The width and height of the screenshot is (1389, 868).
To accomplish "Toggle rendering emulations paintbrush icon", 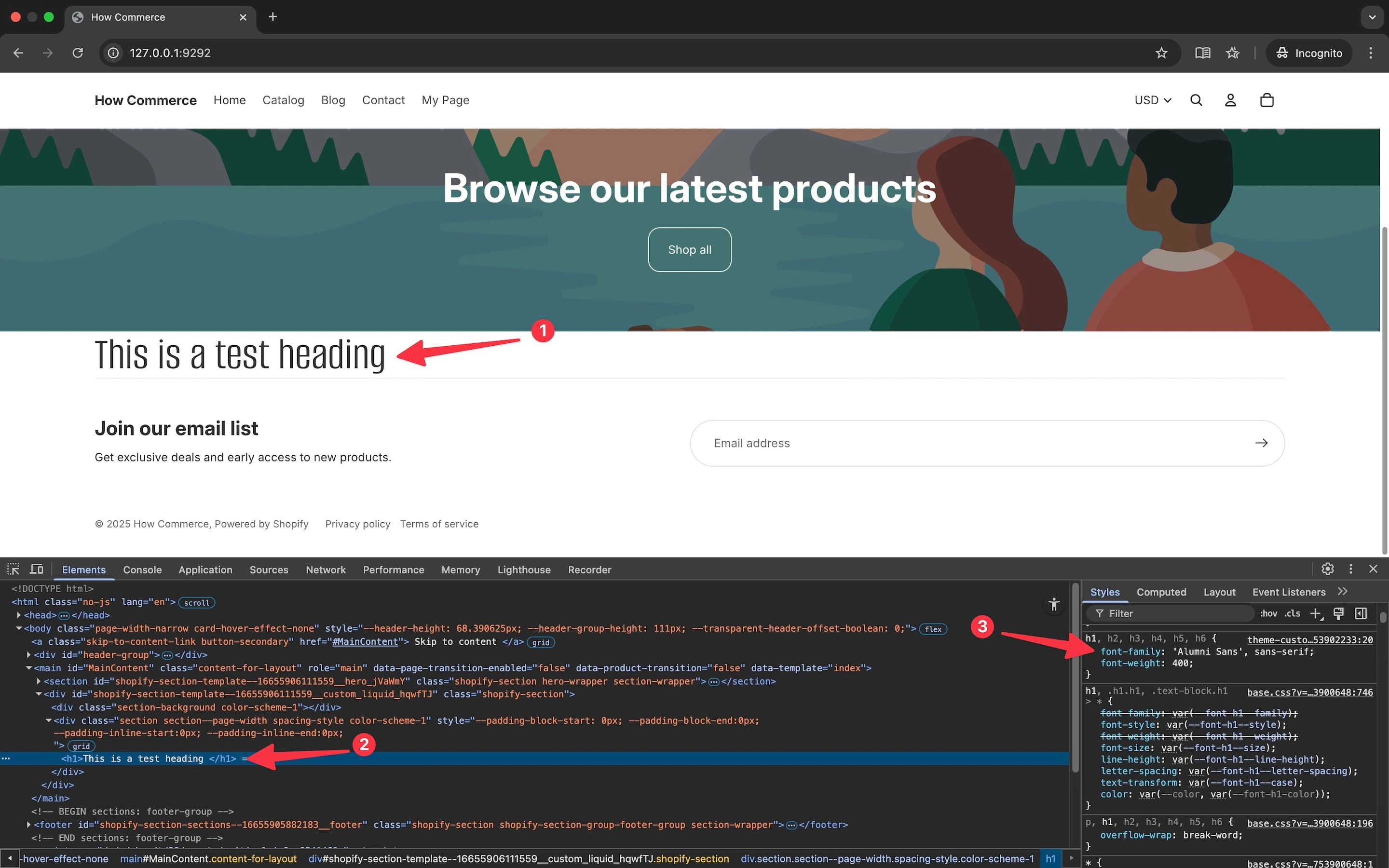I will [x=1338, y=613].
